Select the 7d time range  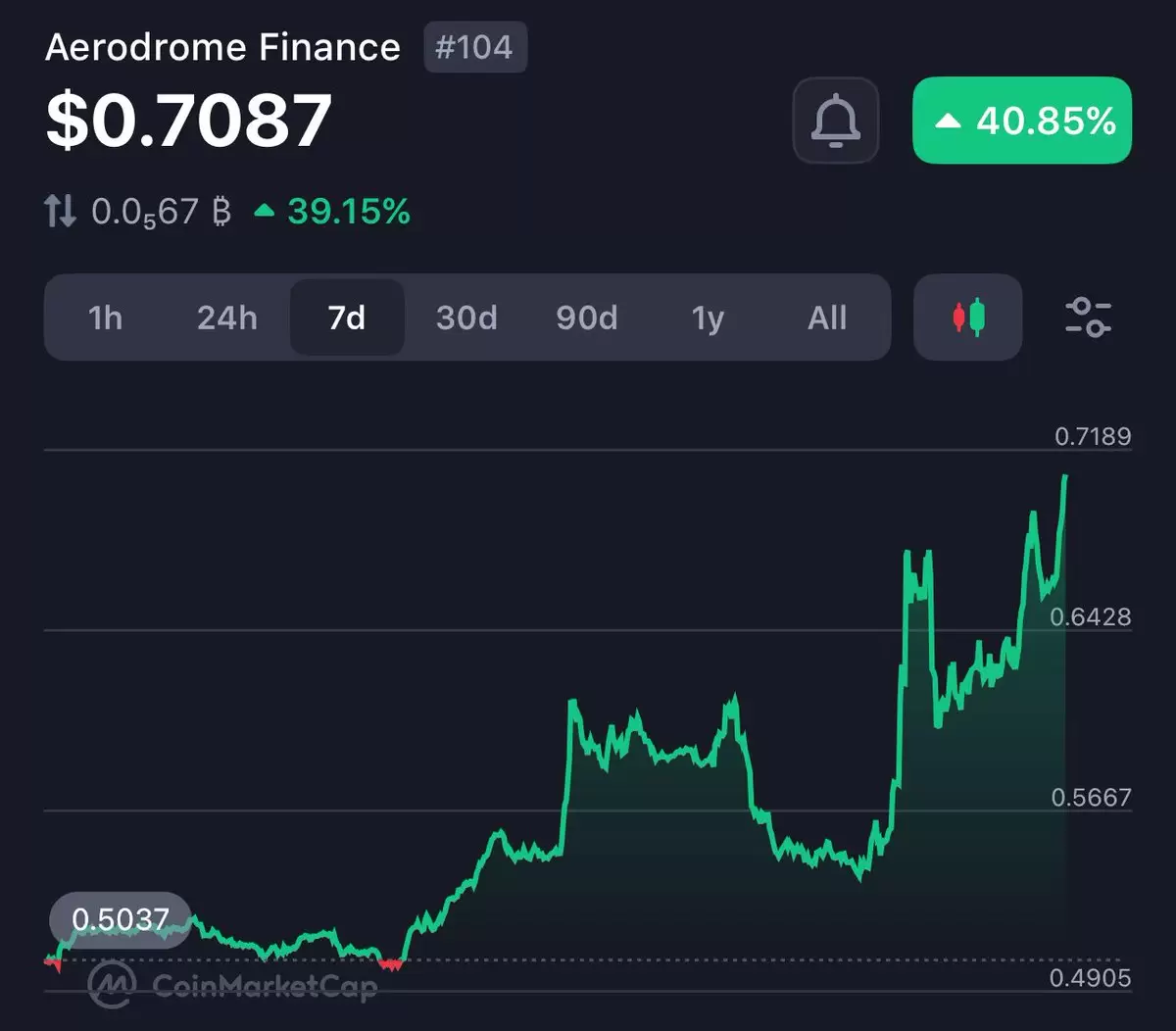[347, 318]
